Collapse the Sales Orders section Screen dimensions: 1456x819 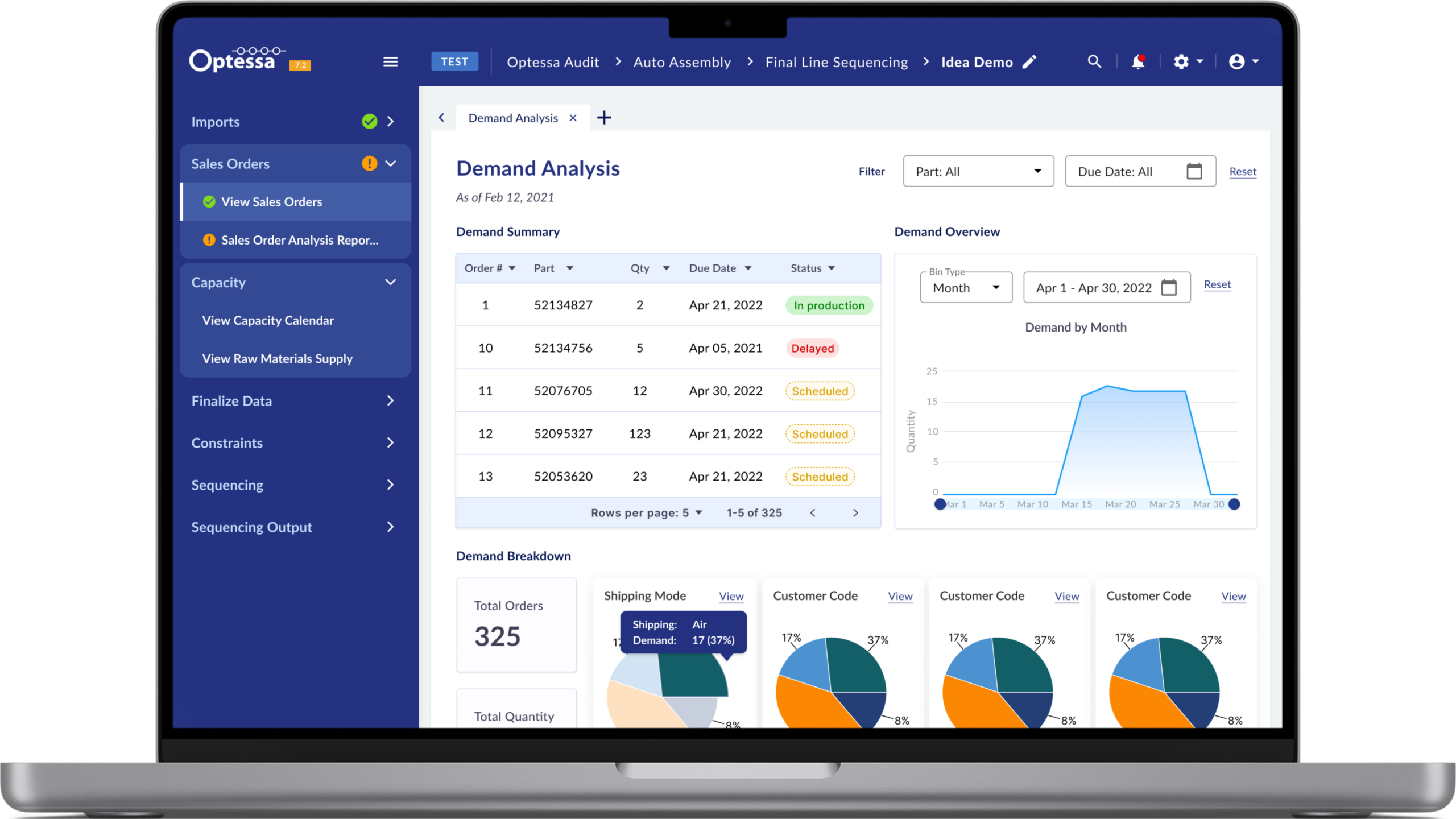pos(391,164)
